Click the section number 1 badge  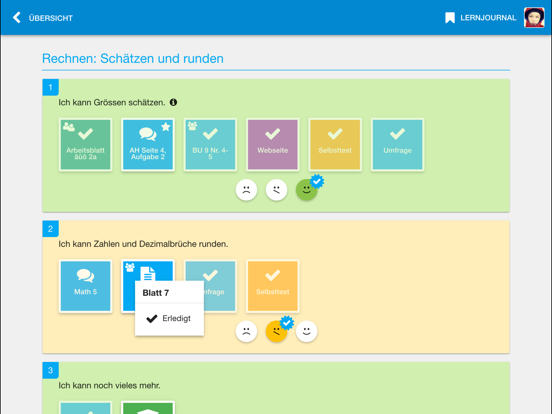coord(50,87)
